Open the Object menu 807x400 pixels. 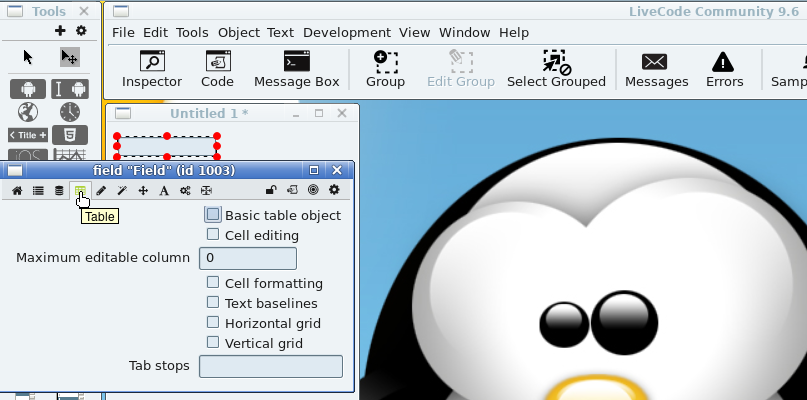(x=238, y=32)
